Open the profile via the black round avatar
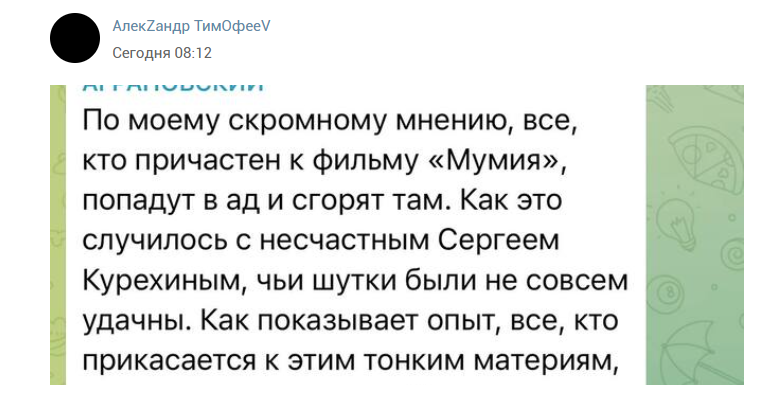 [75, 38]
